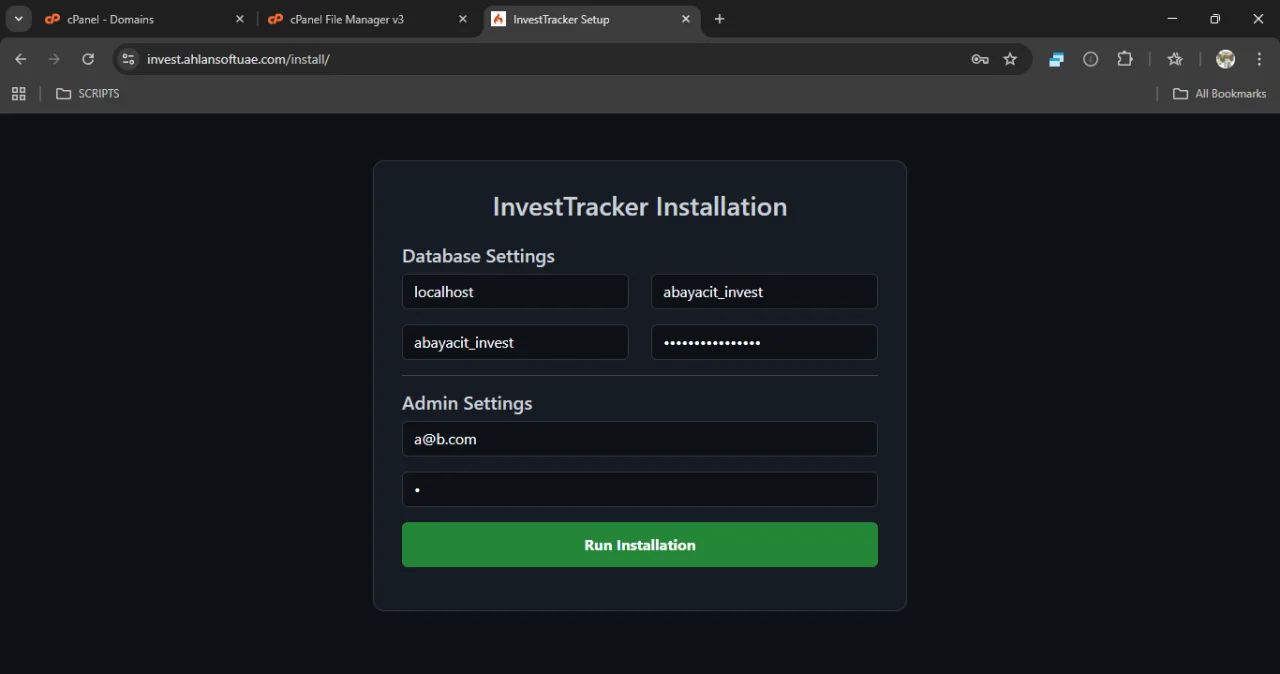
Task: Open the saved passwords key icon
Action: tap(980, 59)
